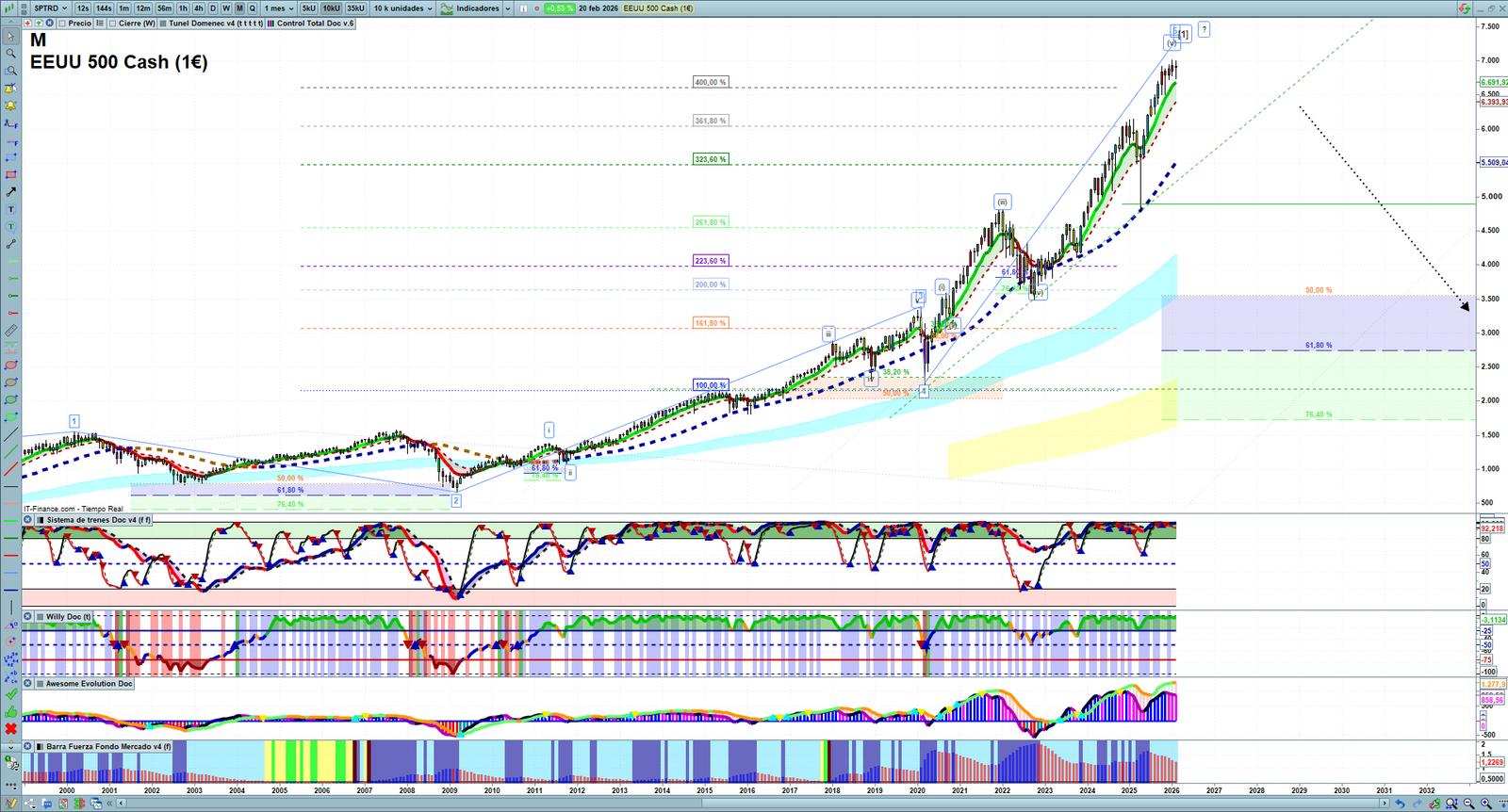Select the black arrow drawing tool
Image resolution: width=1508 pixels, height=812 pixels.
coord(10,192)
